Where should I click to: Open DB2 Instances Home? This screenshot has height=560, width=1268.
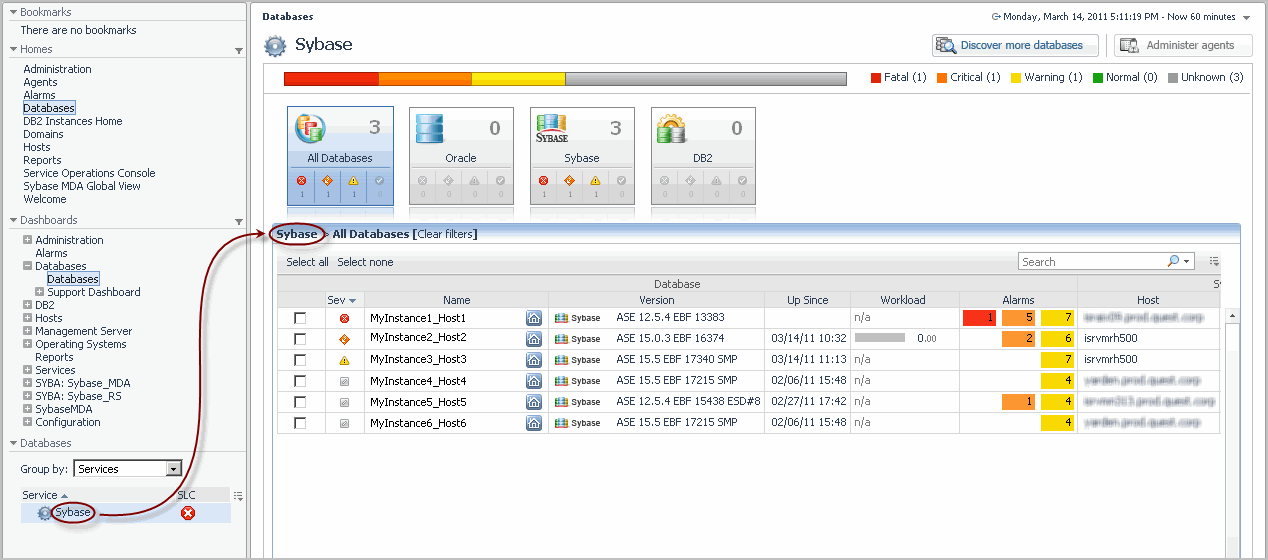click(x=73, y=121)
